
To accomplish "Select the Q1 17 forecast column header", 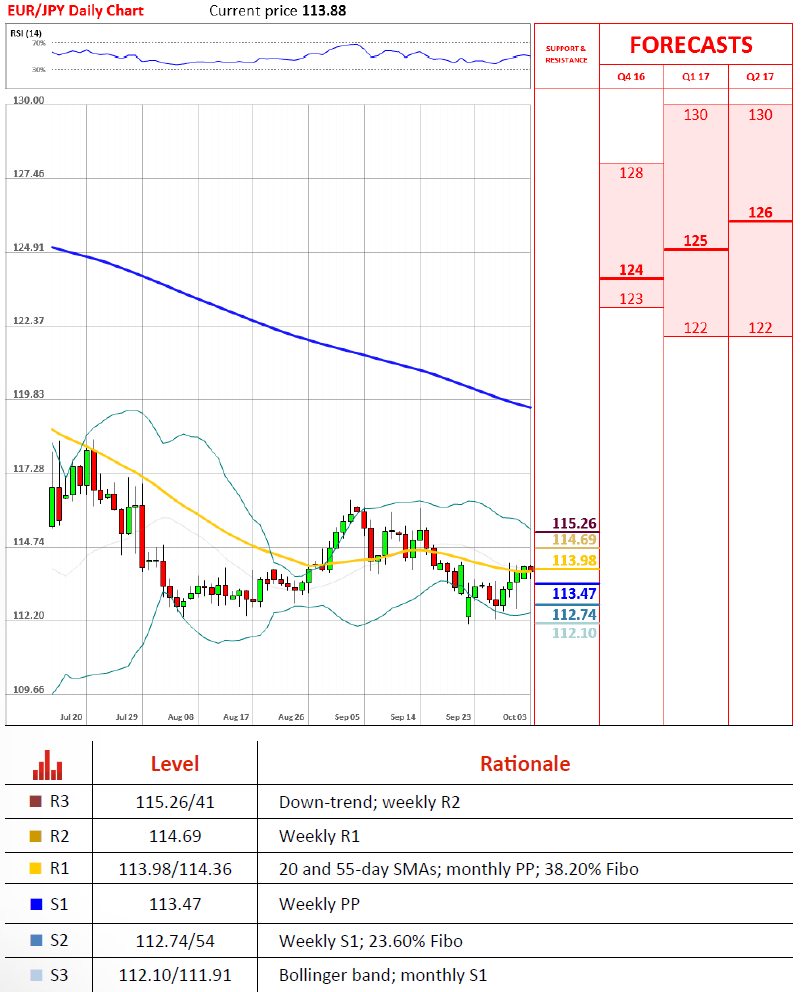I will click(695, 77).
